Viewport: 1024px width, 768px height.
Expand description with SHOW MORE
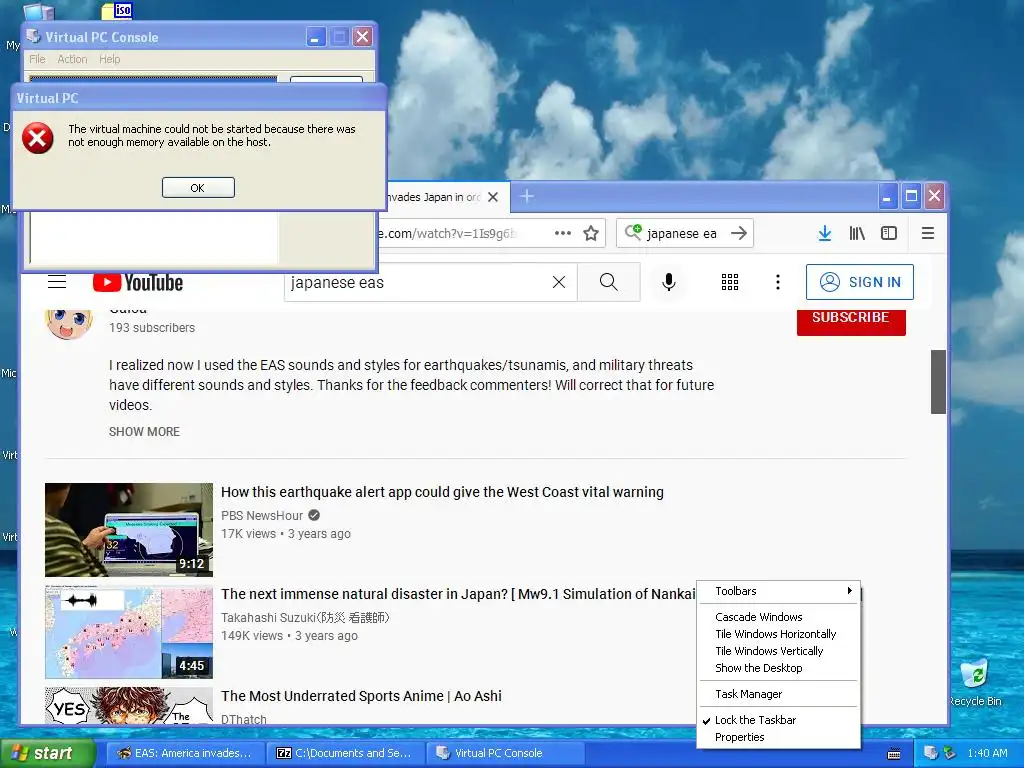(x=144, y=432)
